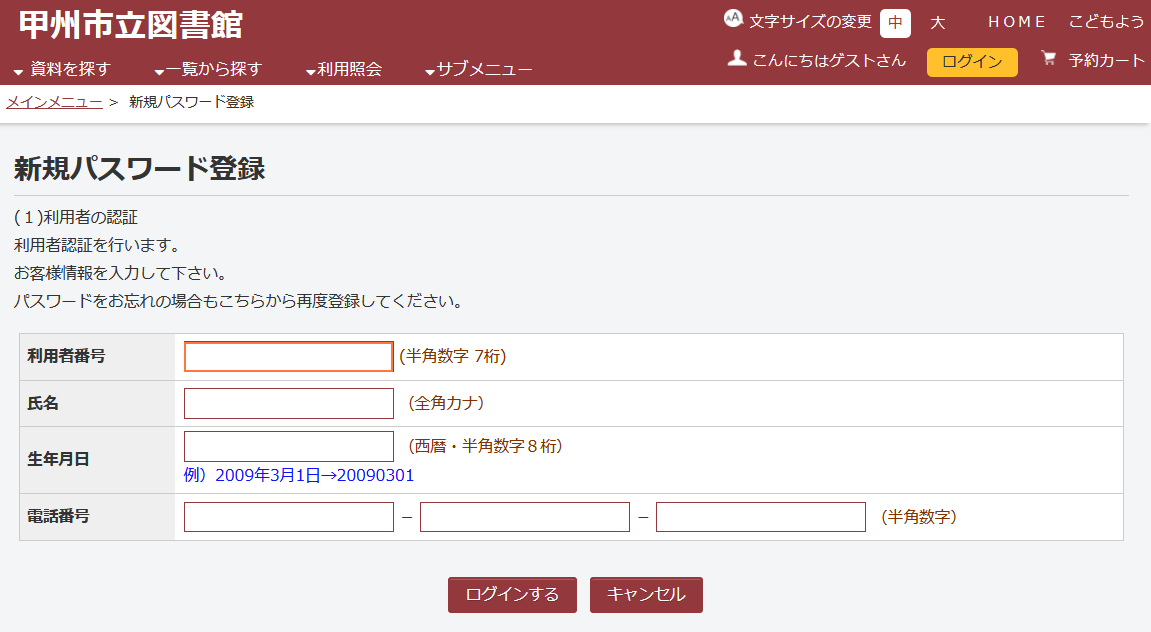Image resolution: width=1151 pixels, height=632 pixels.
Task: Focus the 氏名 input field
Action: click(x=288, y=404)
